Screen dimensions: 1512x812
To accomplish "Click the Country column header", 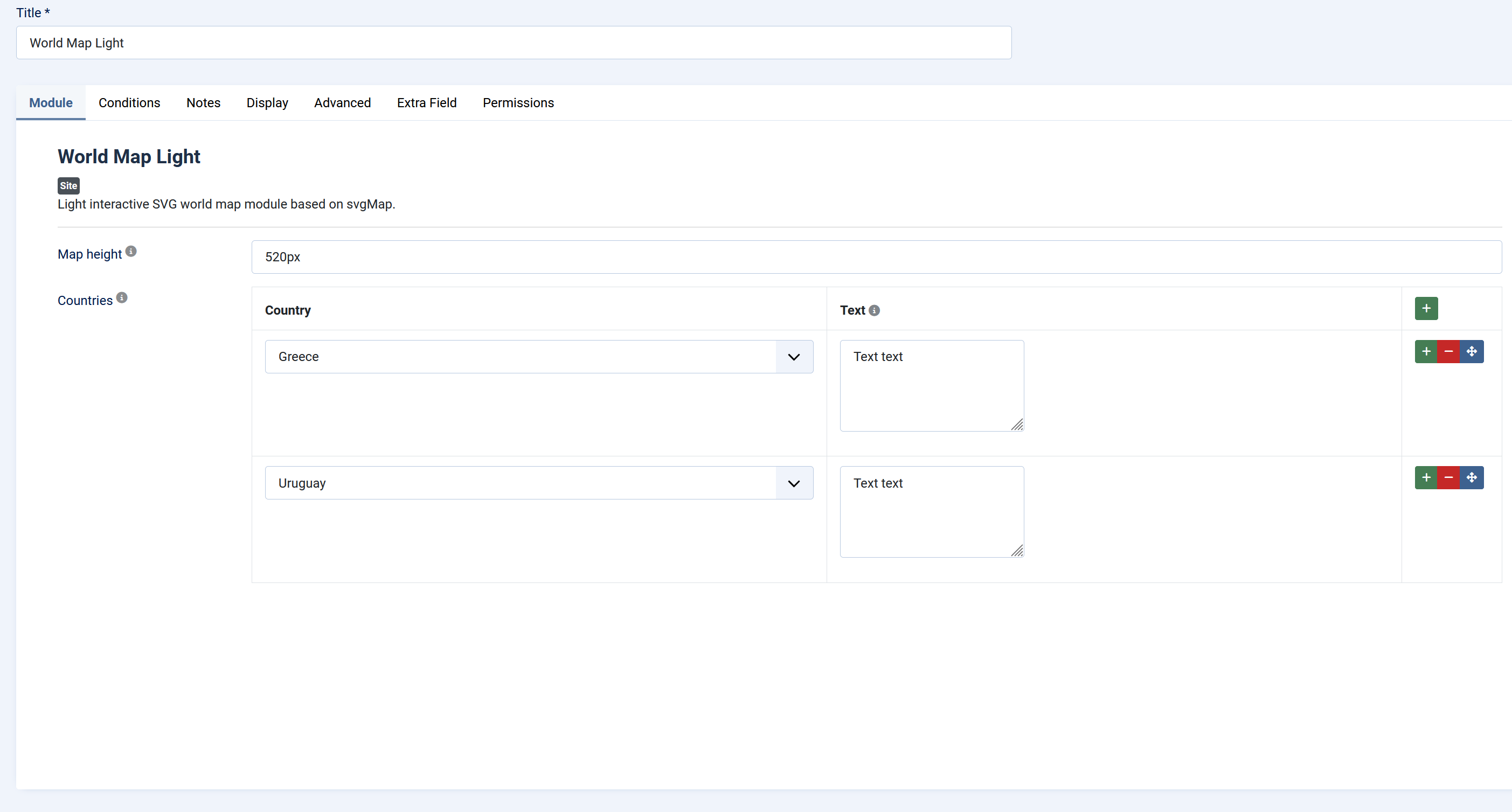I will tap(288, 310).
